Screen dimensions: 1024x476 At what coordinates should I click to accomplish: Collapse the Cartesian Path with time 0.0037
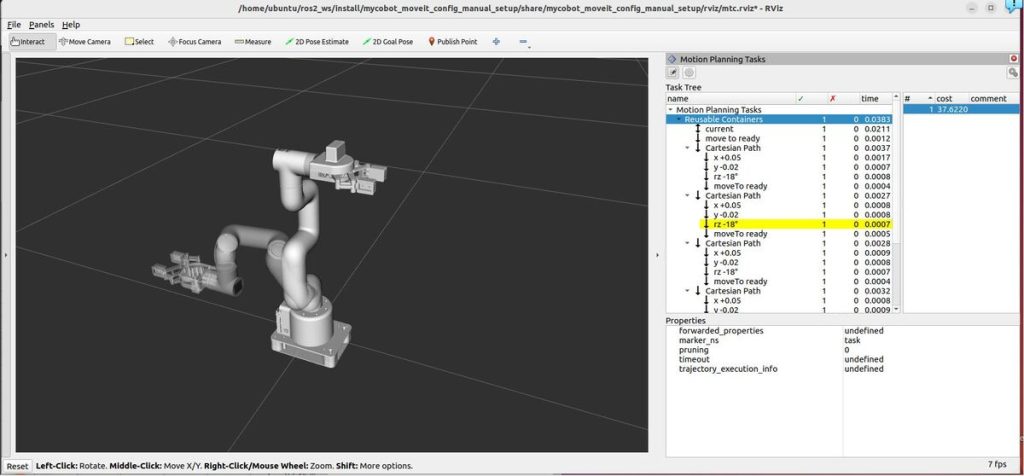687,148
